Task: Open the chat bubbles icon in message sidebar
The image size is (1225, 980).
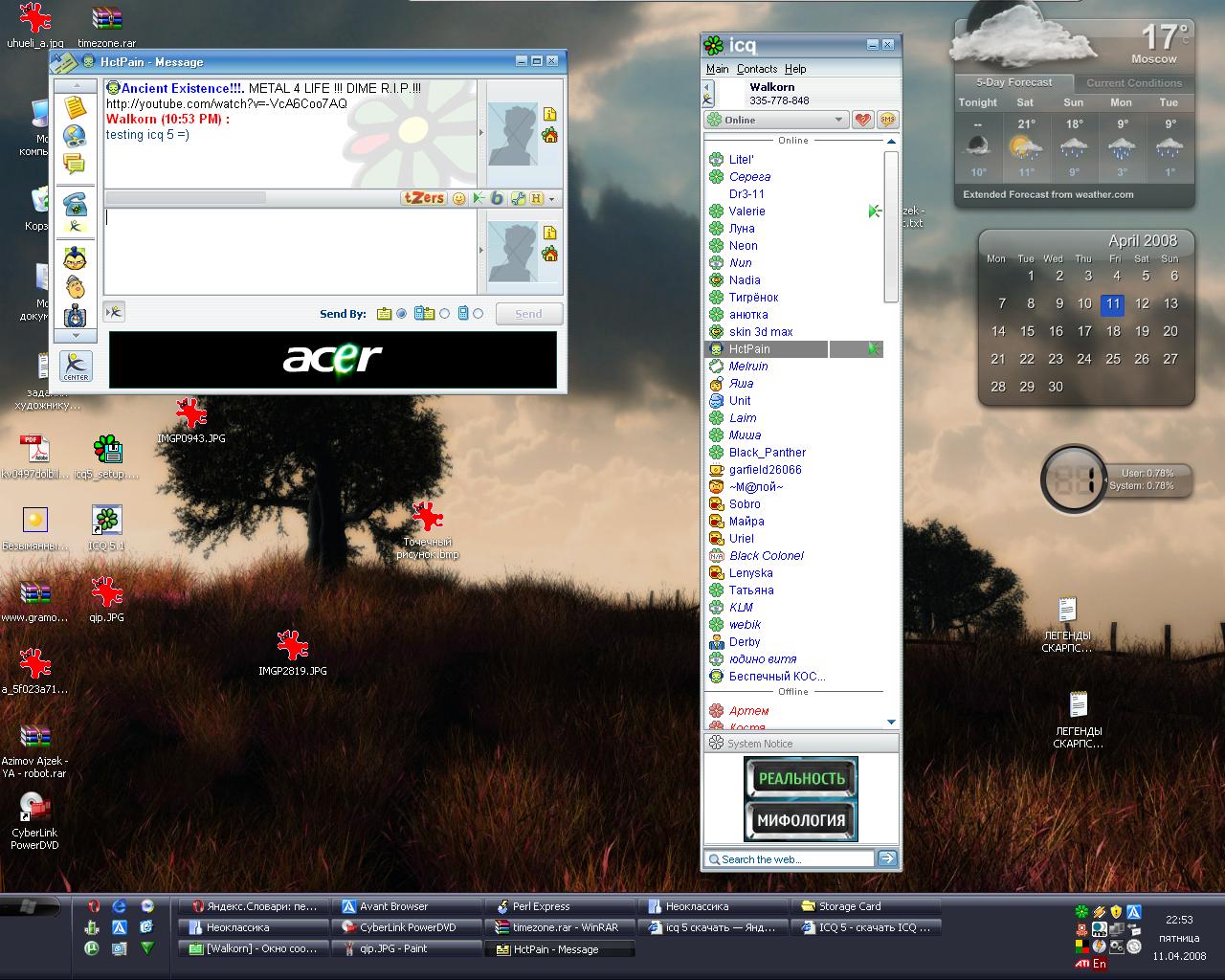Action: [x=75, y=164]
